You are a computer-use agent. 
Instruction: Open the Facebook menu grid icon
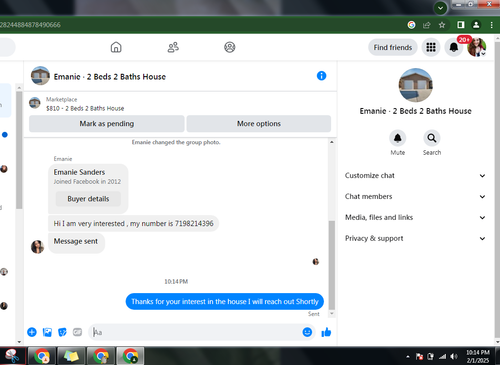[431, 47]
